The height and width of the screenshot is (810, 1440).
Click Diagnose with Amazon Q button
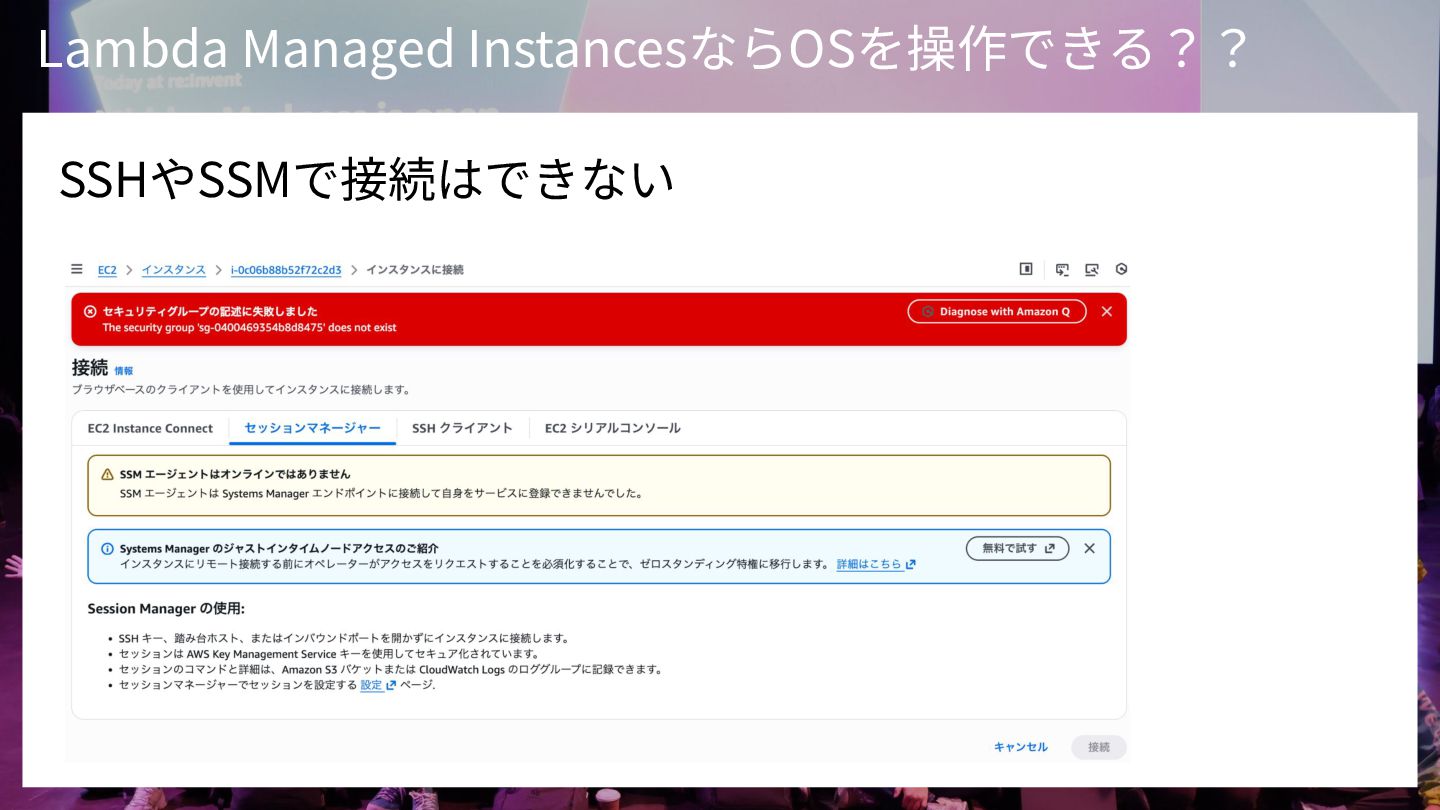997,312
